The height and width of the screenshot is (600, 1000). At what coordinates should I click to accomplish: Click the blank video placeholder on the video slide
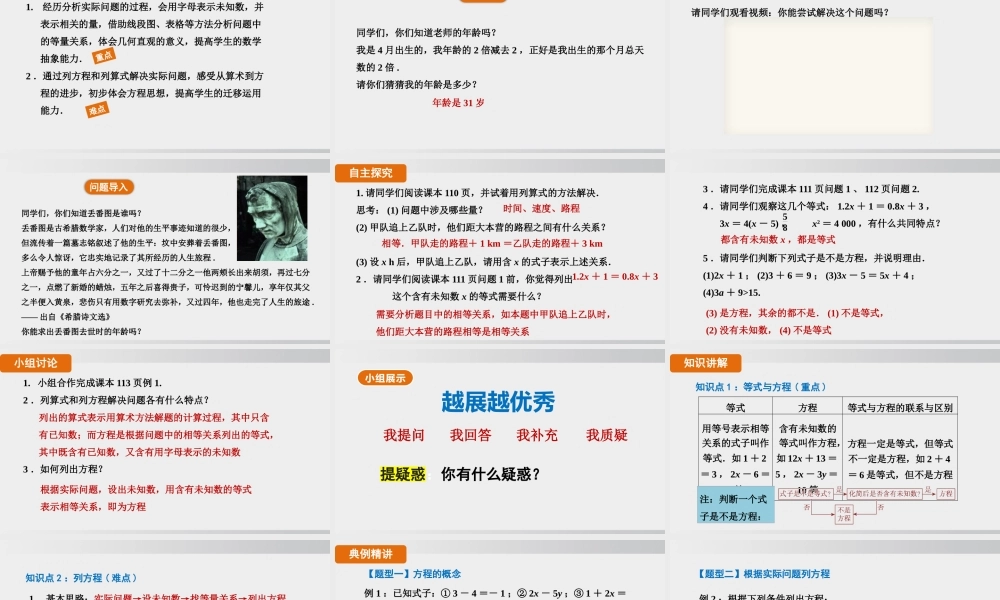[x=828, y=76]
